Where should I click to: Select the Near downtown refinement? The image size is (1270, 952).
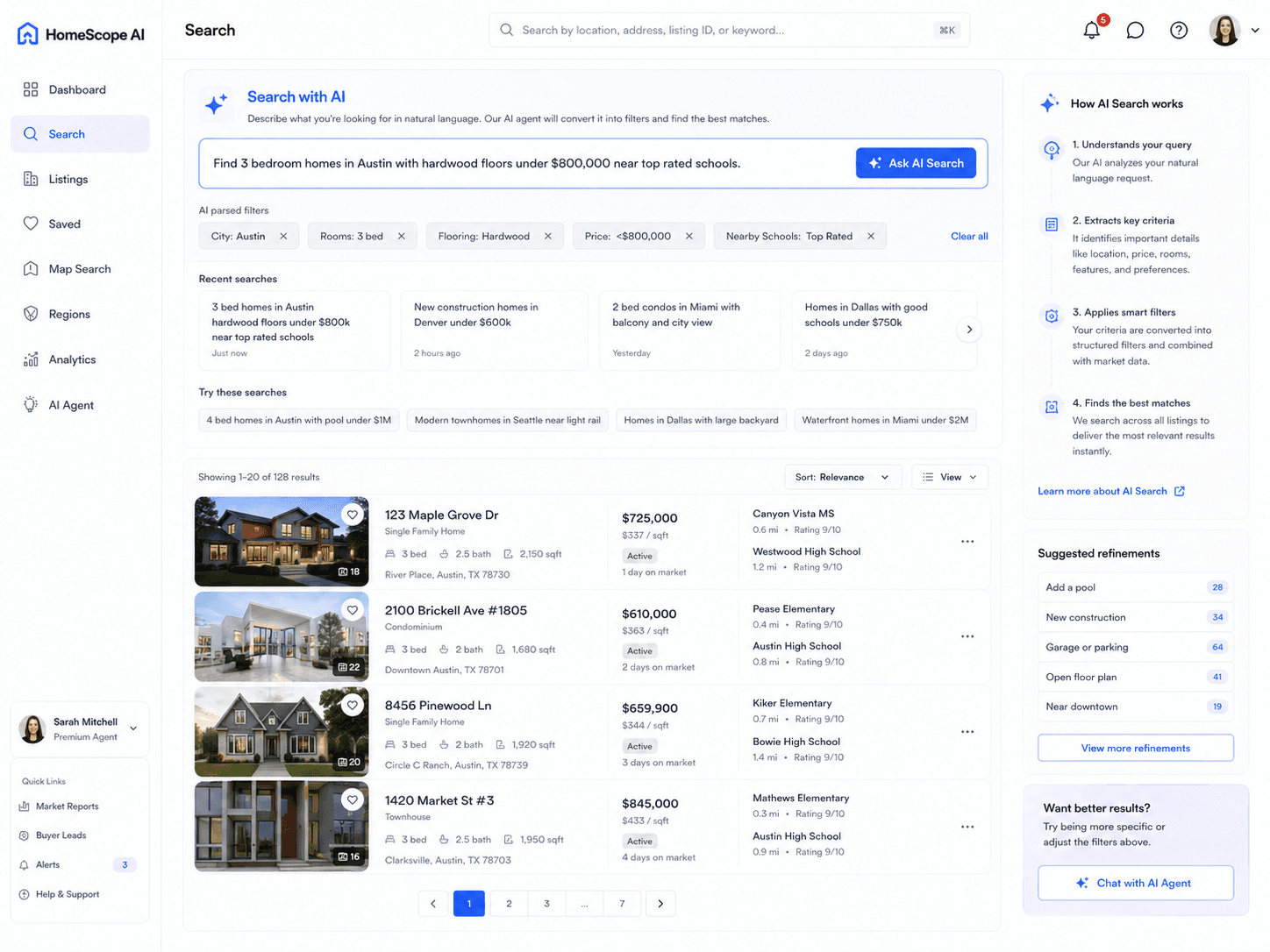coord(1136,707)
